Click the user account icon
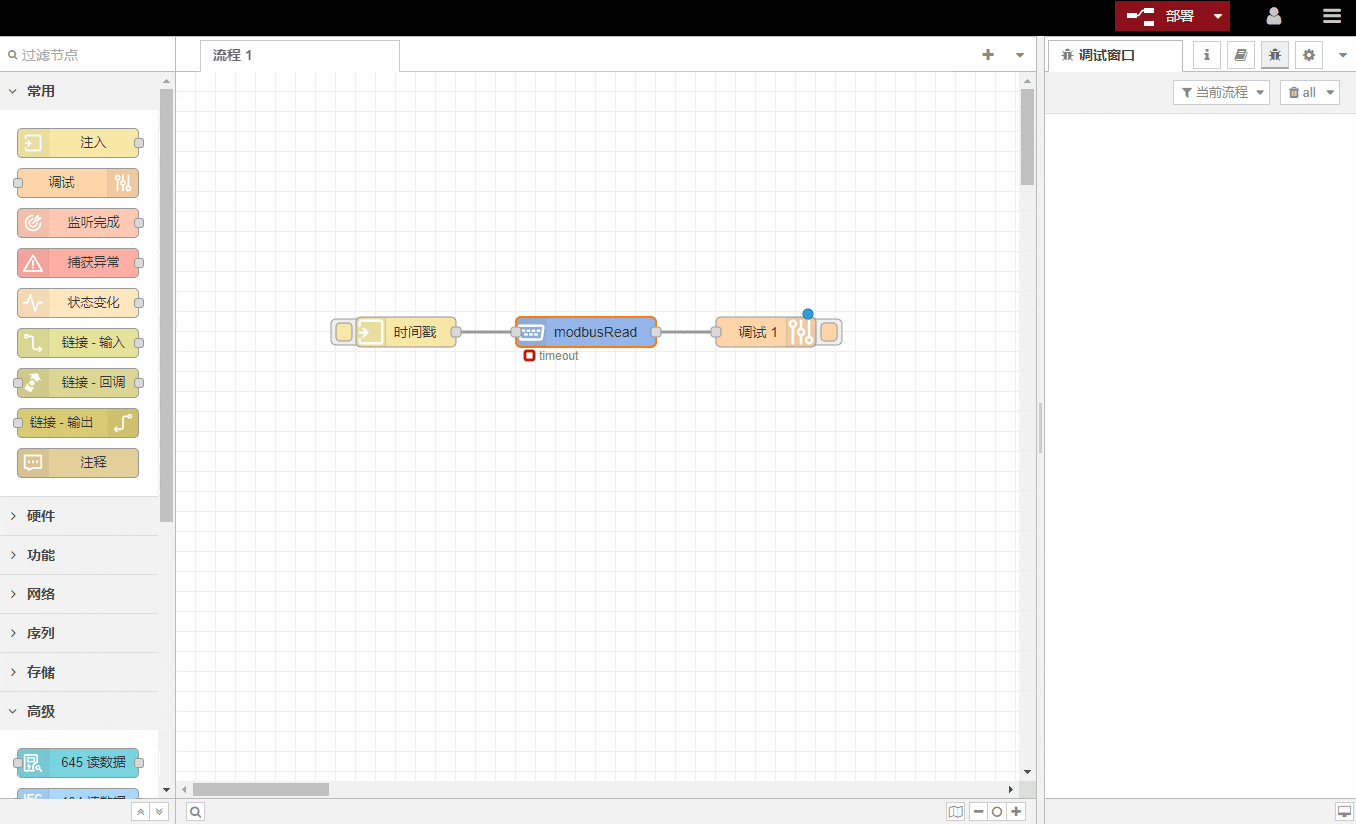Screen dimensions: 1356x824 pos(1273,16)
